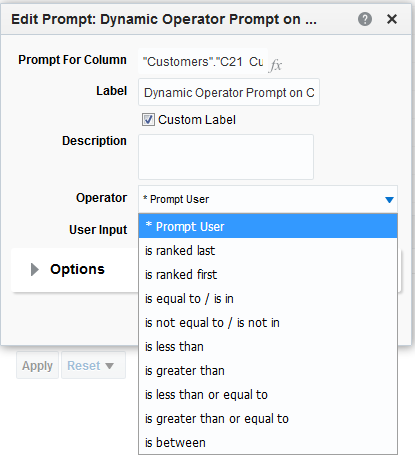Toggle the Custom Label checkbox
Viewport: 415px width, 461px height.
(x=148, y=120)
